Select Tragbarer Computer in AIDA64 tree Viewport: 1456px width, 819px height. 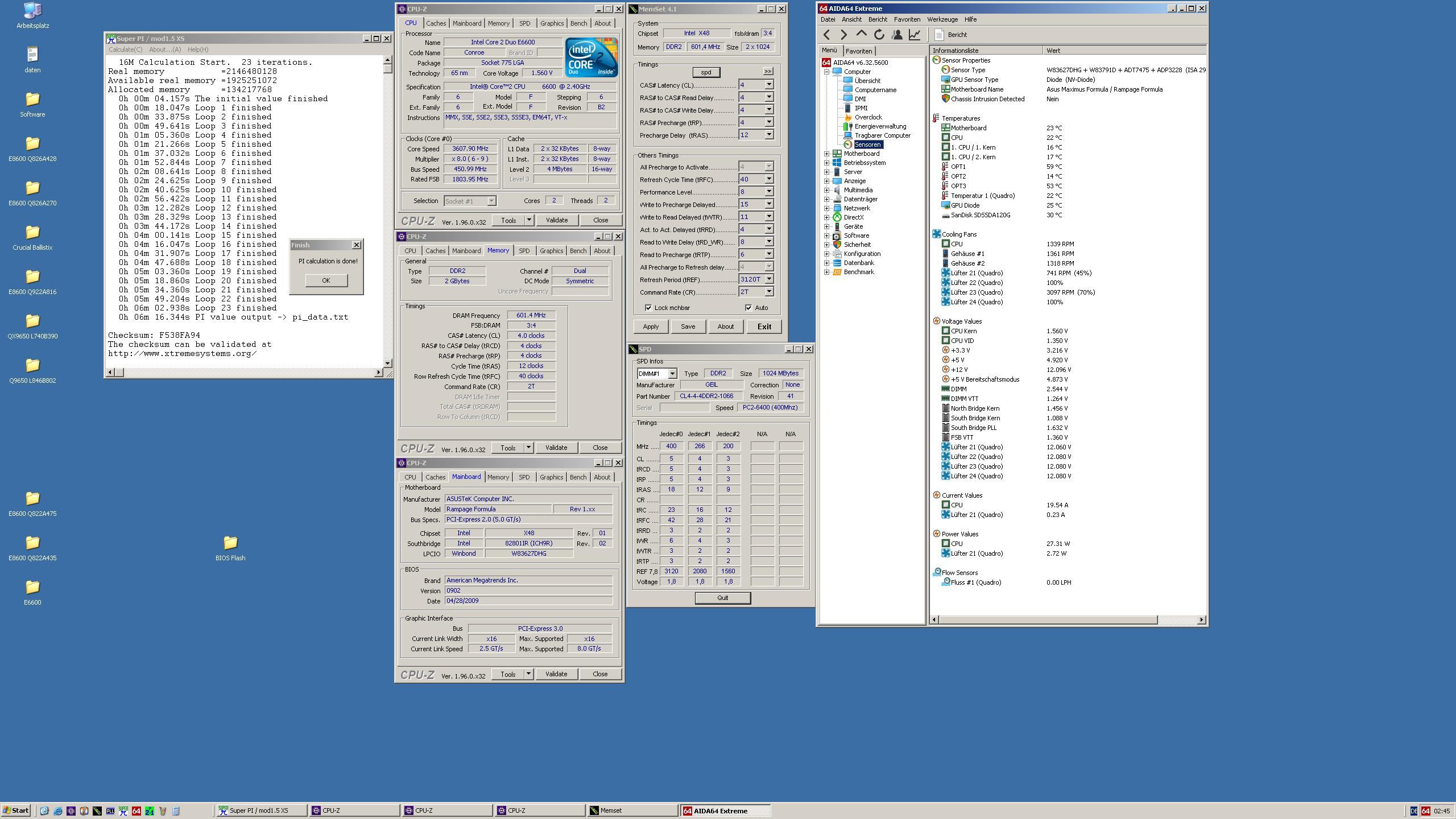click(882, 135)
